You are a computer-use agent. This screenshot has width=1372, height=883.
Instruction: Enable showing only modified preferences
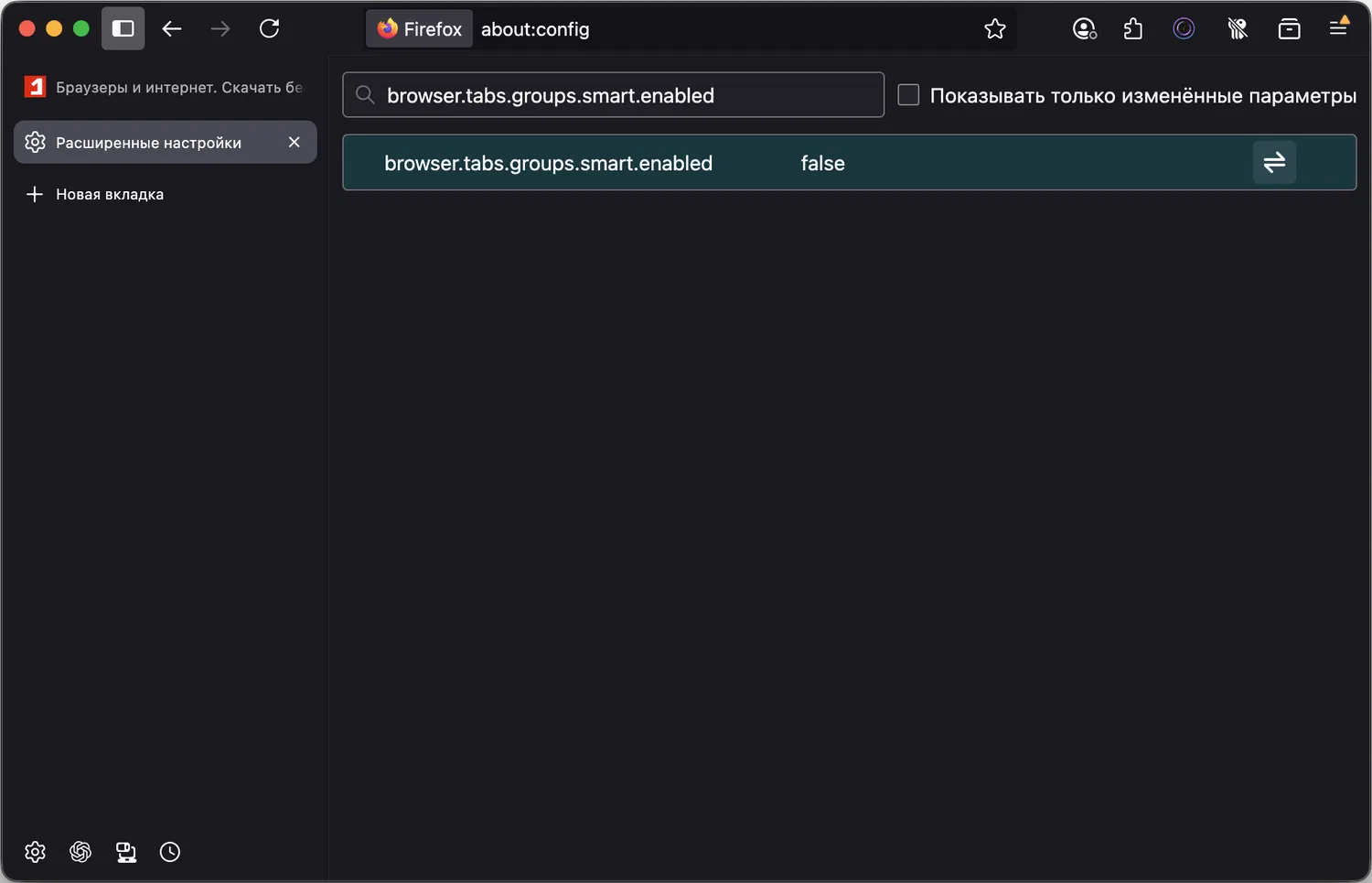(x=908, y=95)
